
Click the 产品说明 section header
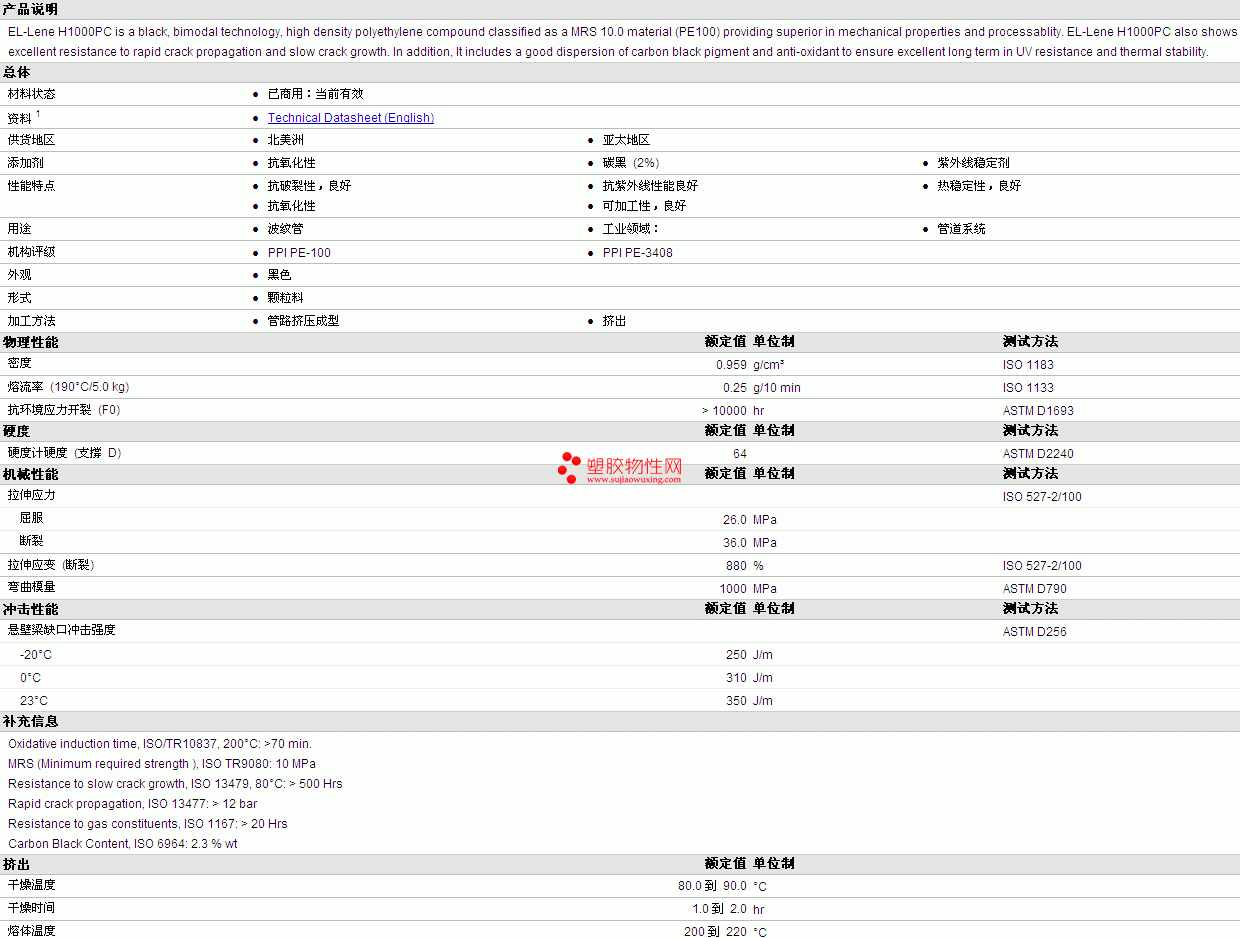pos(31,9)
